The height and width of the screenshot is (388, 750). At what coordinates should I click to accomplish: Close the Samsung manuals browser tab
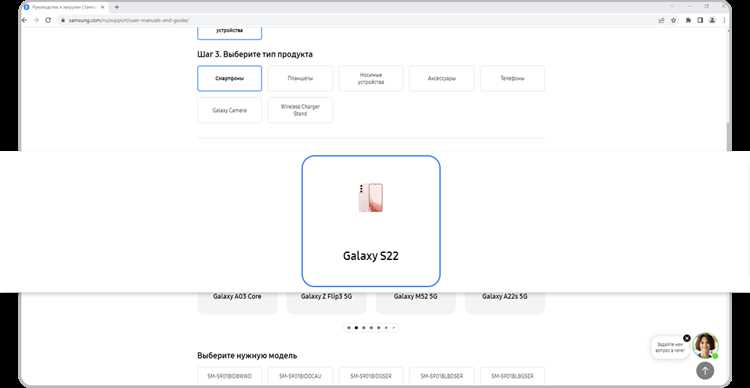pos(102,7)
